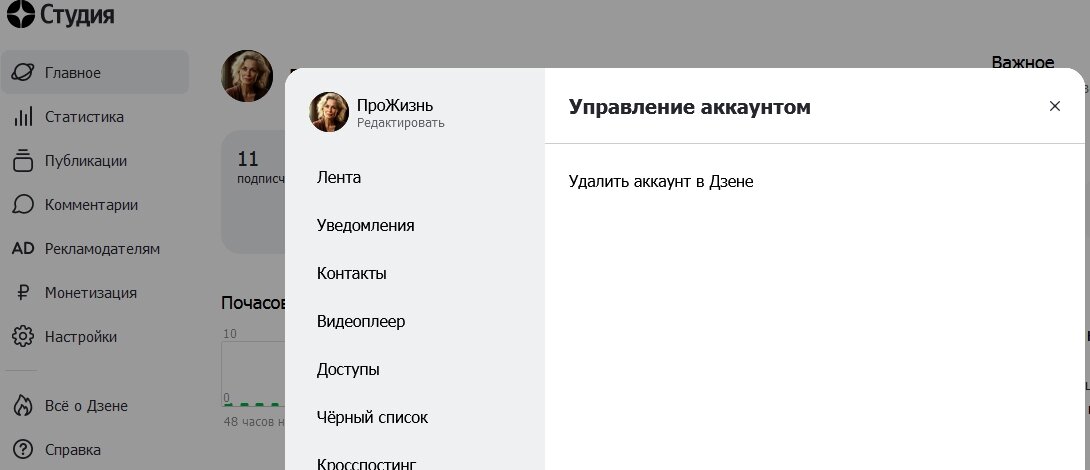Click Удалить аккаунт в Дзене link
The height and width of the screenshot is (470, 1090).
[661, 182]
